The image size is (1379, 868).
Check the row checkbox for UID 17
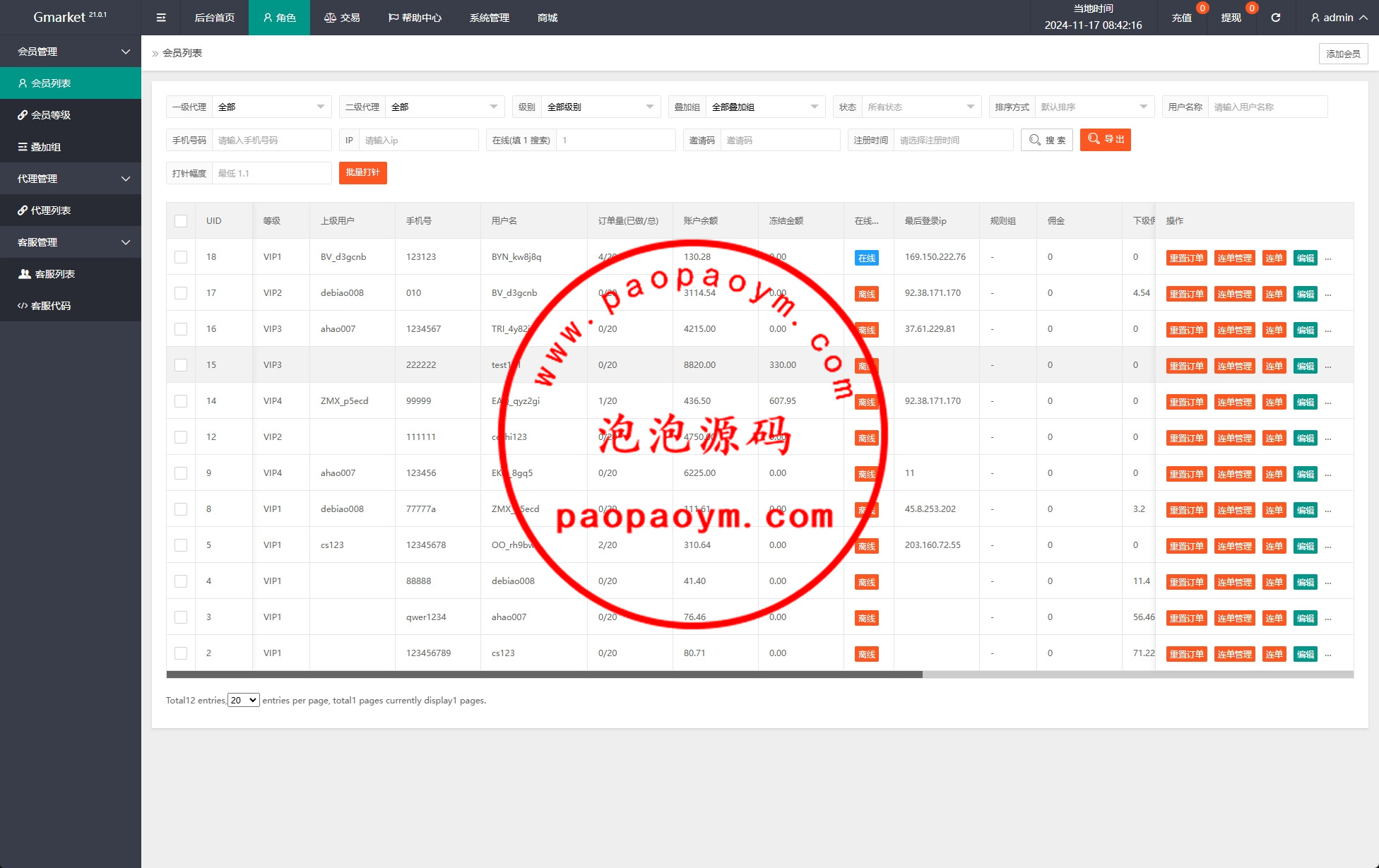181,293
